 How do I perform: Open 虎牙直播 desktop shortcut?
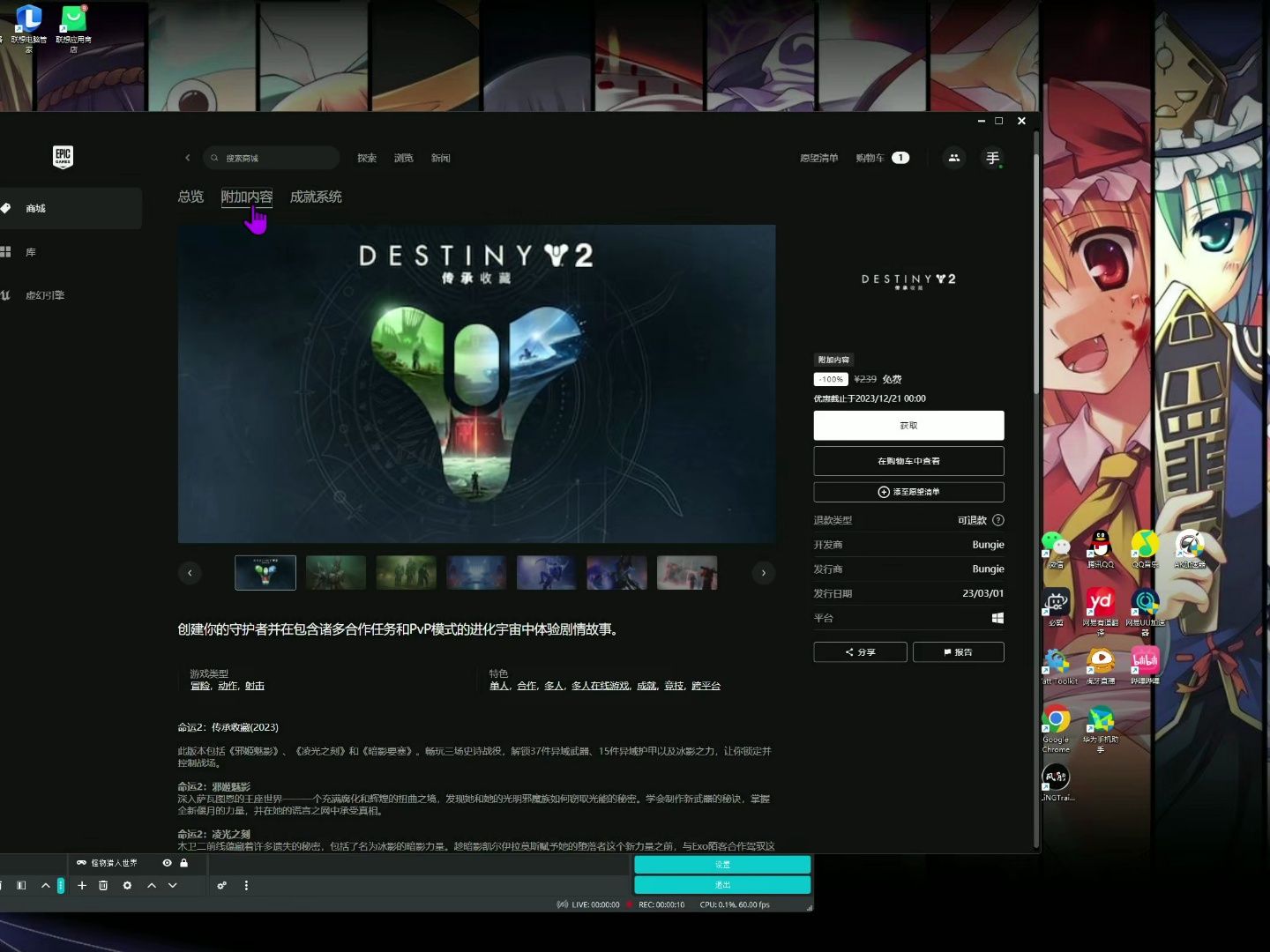pyautogui.click(x=1100, y=666)
